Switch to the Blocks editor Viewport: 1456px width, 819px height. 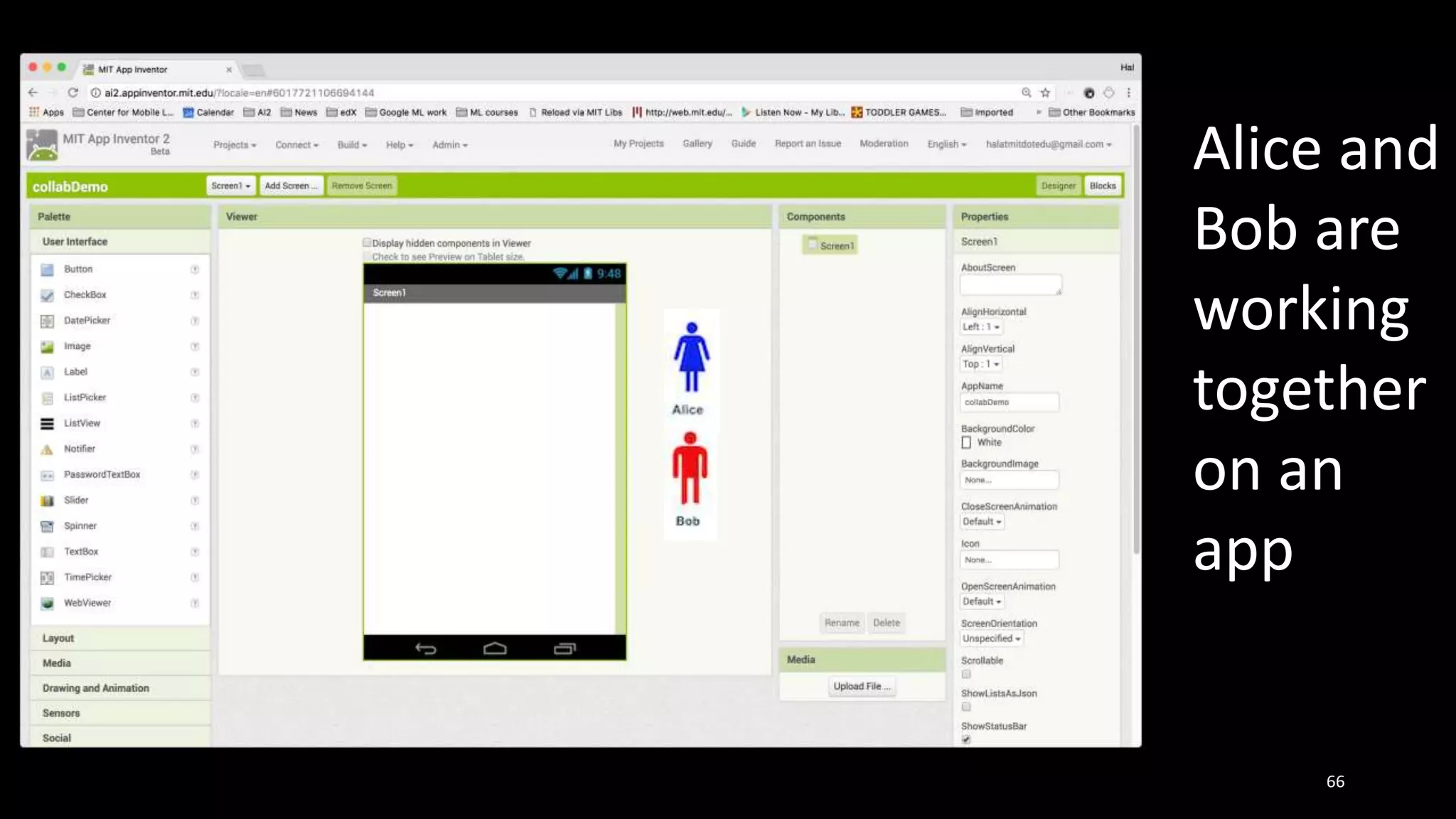click(1103, 186)
